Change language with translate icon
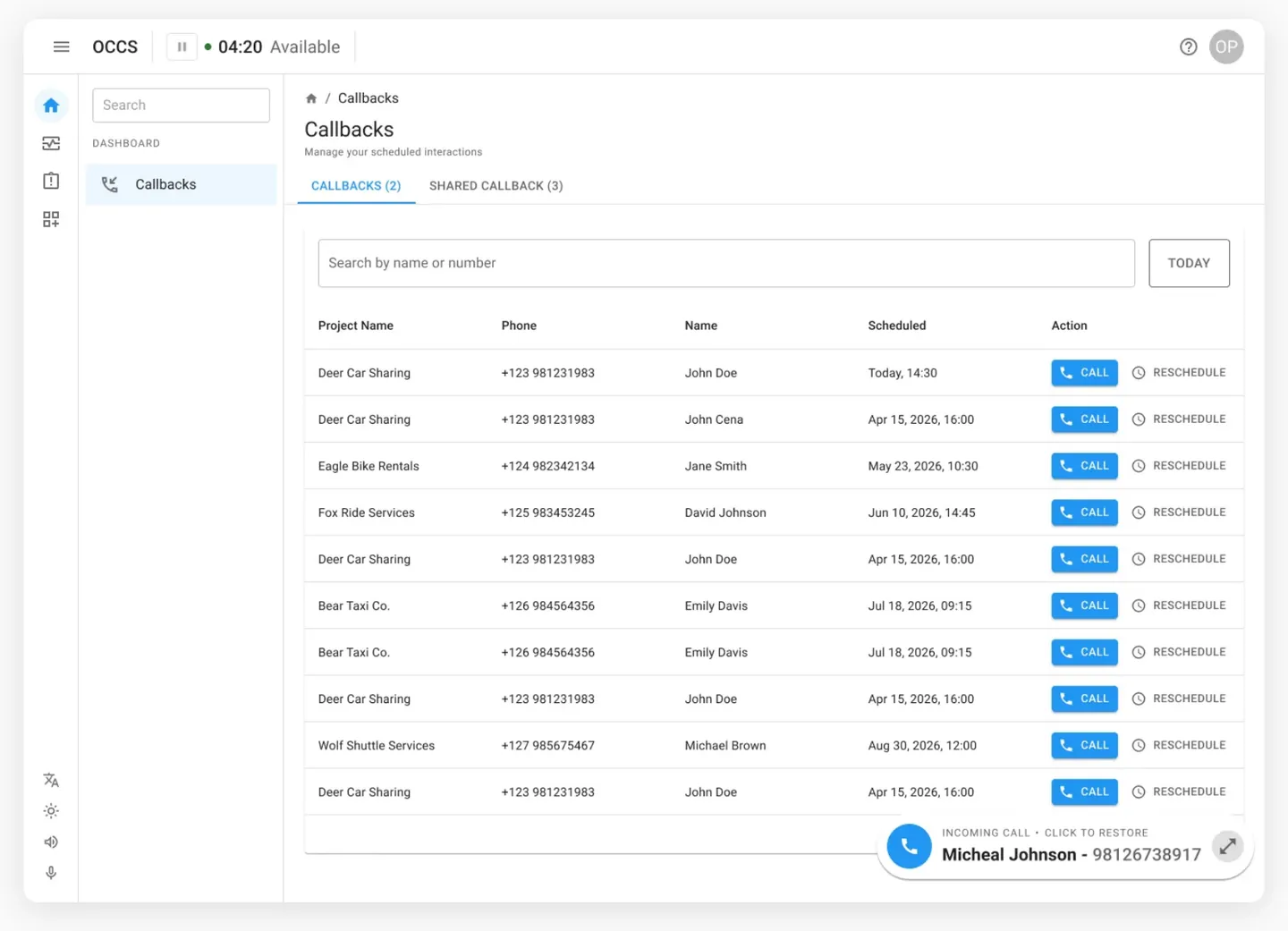 [51, 780]
